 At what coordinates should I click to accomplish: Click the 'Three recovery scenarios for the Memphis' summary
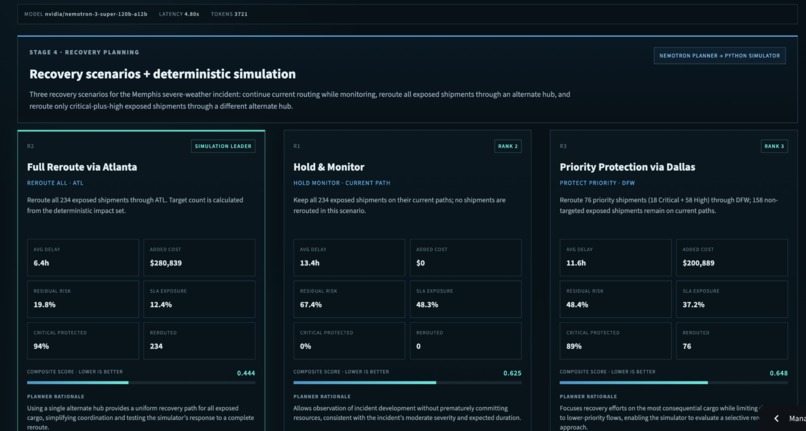coord(300,100)
